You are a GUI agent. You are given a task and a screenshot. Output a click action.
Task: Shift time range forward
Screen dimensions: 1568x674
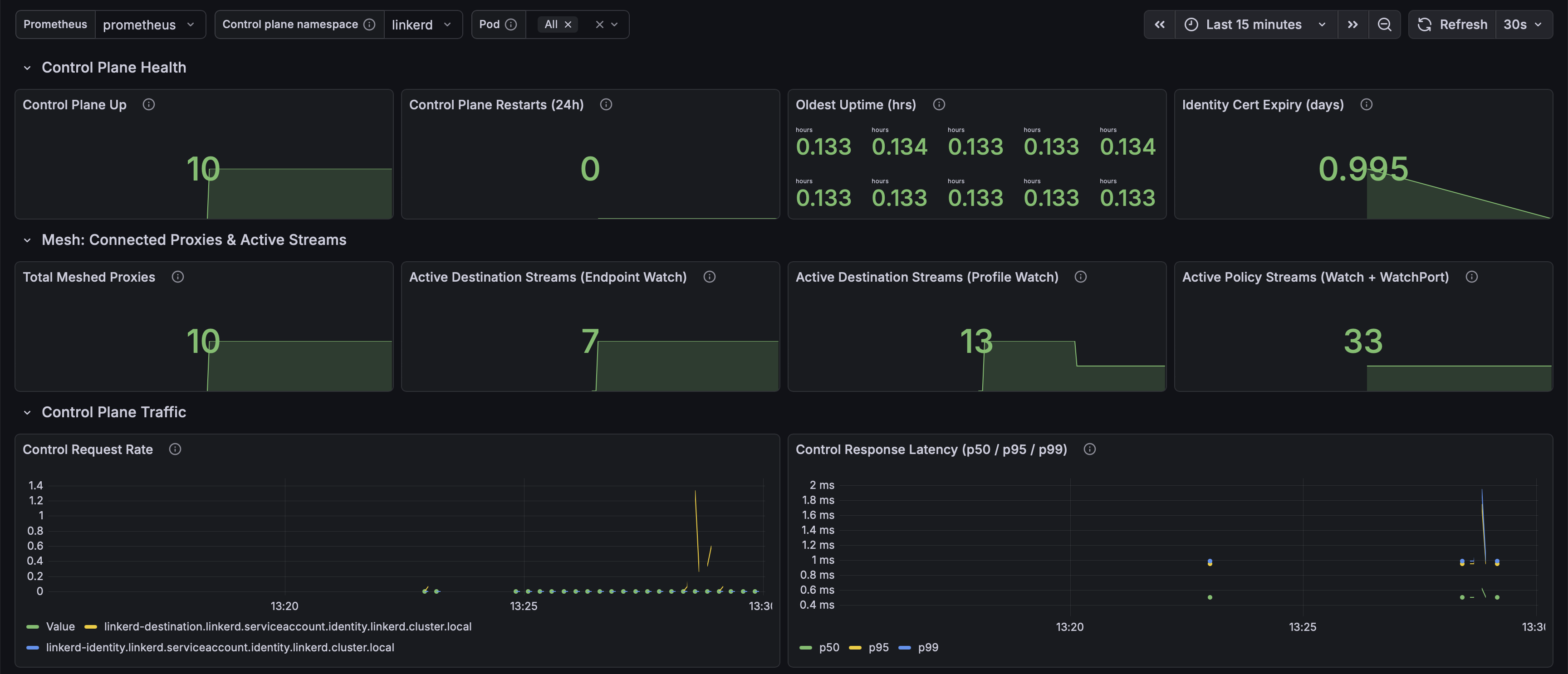point(1352,24)
